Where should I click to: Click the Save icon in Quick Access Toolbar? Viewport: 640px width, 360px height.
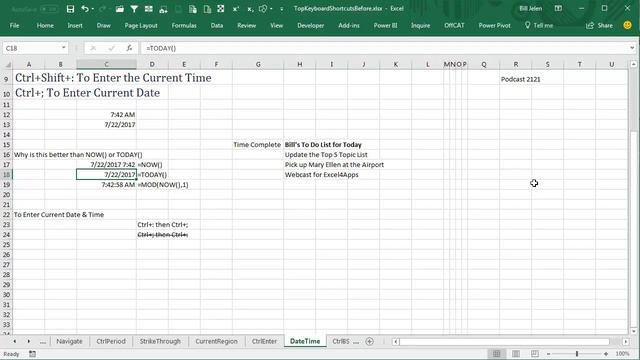(x=70, y=9)
